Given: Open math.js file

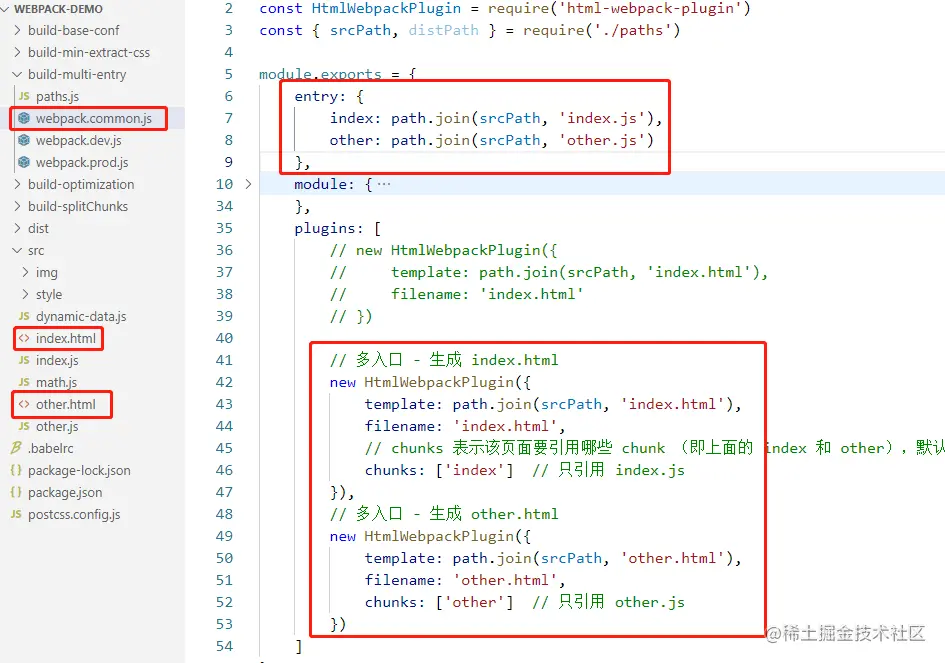Looking at the screenshot, I should pos(56,382).
